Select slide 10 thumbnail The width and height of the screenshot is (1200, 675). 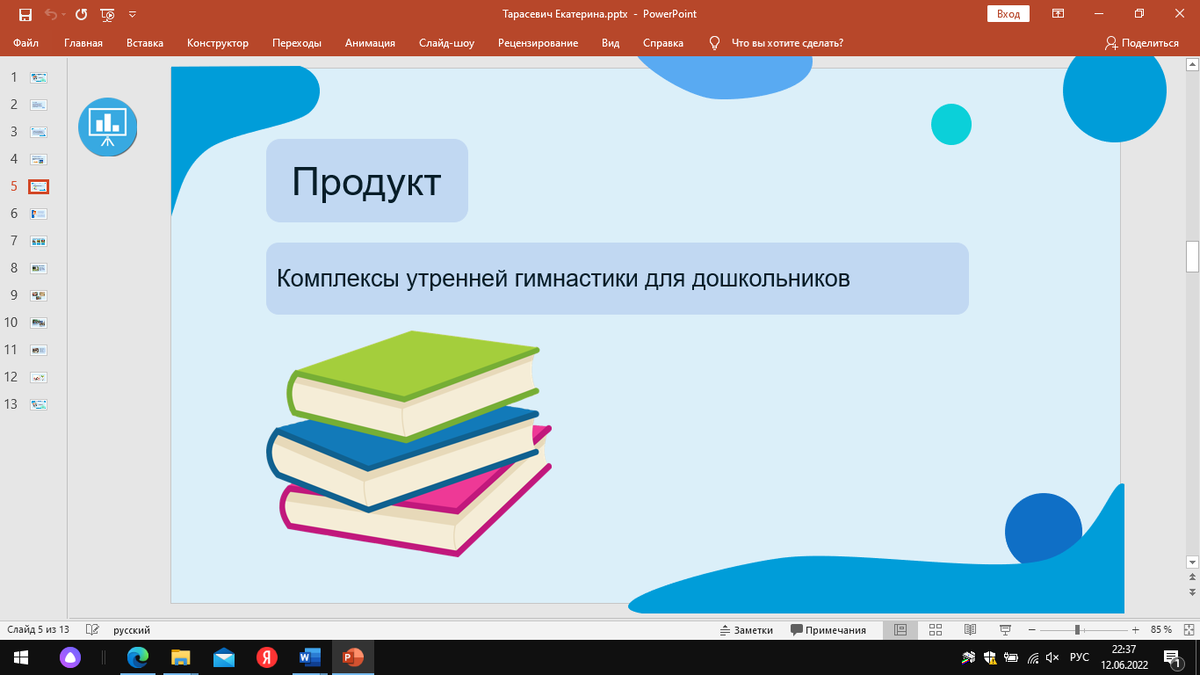39,323
